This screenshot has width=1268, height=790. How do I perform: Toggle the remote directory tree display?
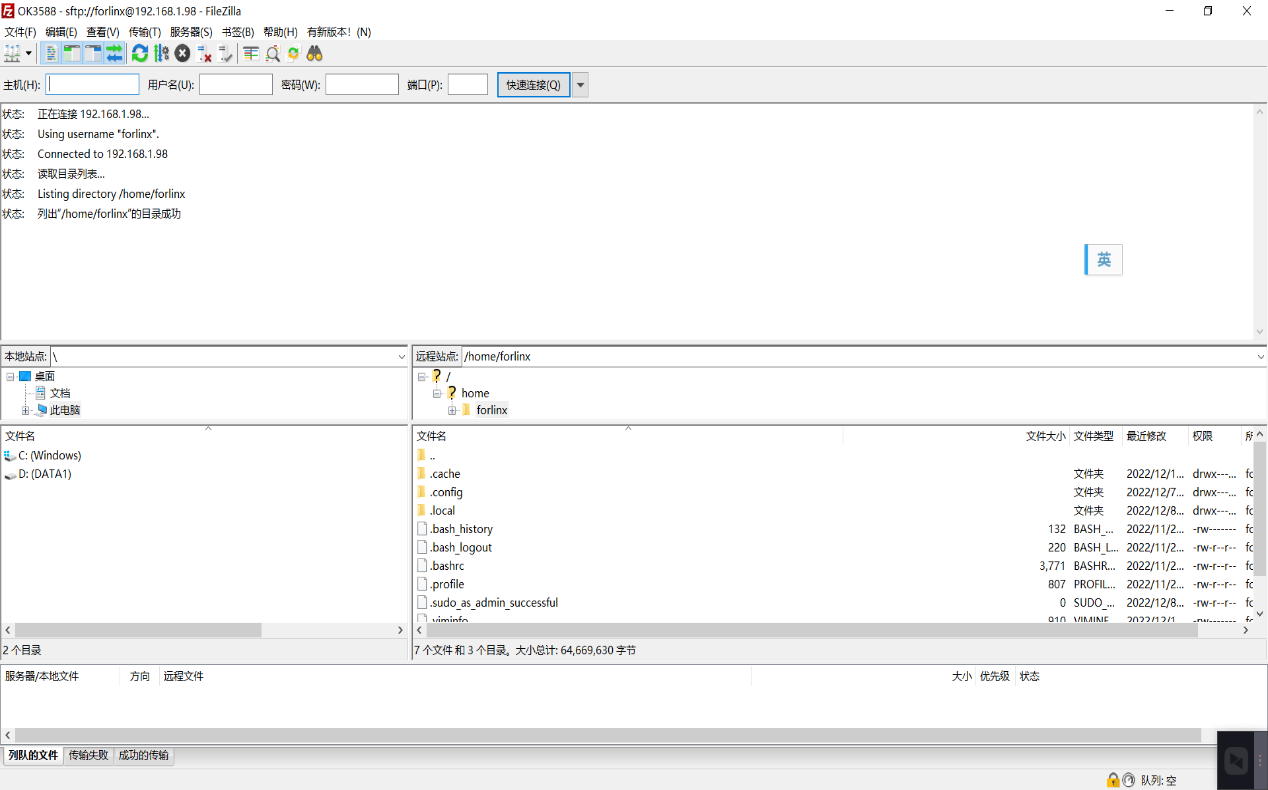tap(93, 53)
